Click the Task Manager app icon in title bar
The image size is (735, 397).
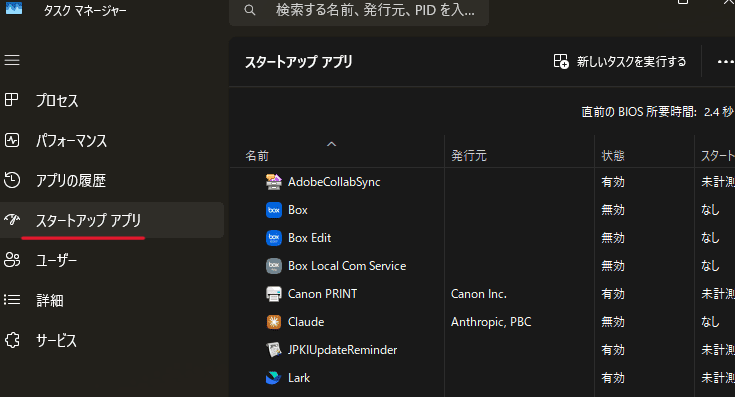[x=14, y=7]
